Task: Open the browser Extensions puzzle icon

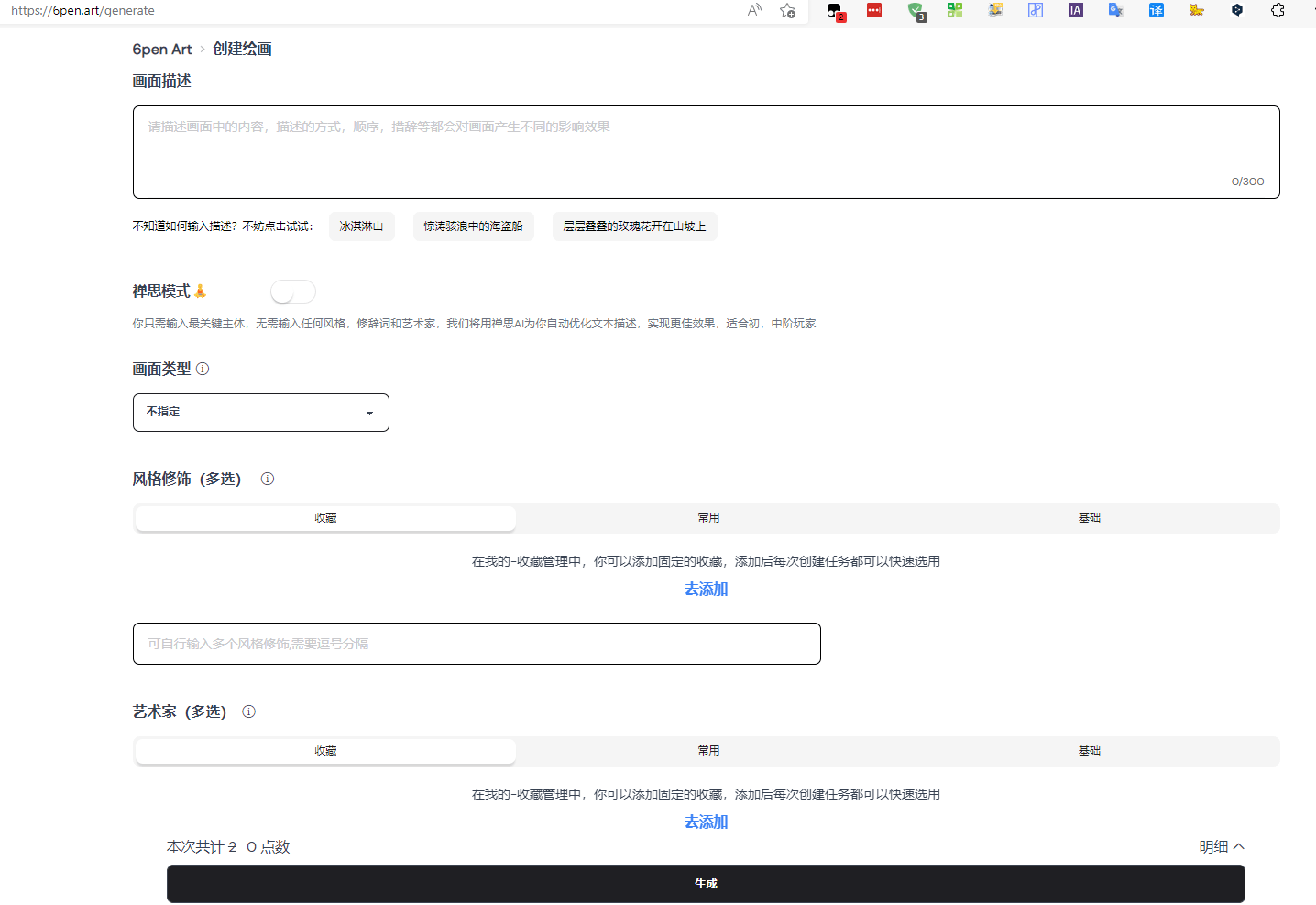Action: 1278,11
